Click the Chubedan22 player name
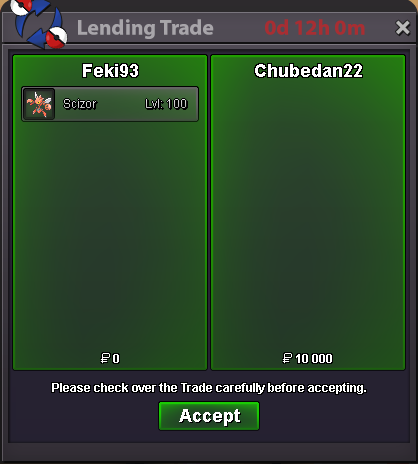The image size is (418, 464). click(x=308, y=71)
